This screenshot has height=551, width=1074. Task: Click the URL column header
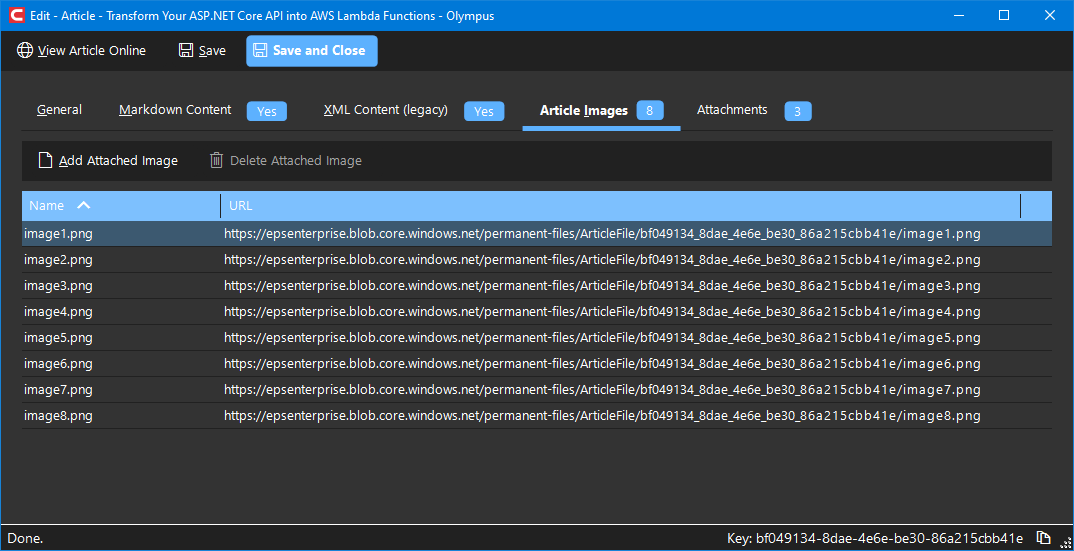tap(621, 206)
